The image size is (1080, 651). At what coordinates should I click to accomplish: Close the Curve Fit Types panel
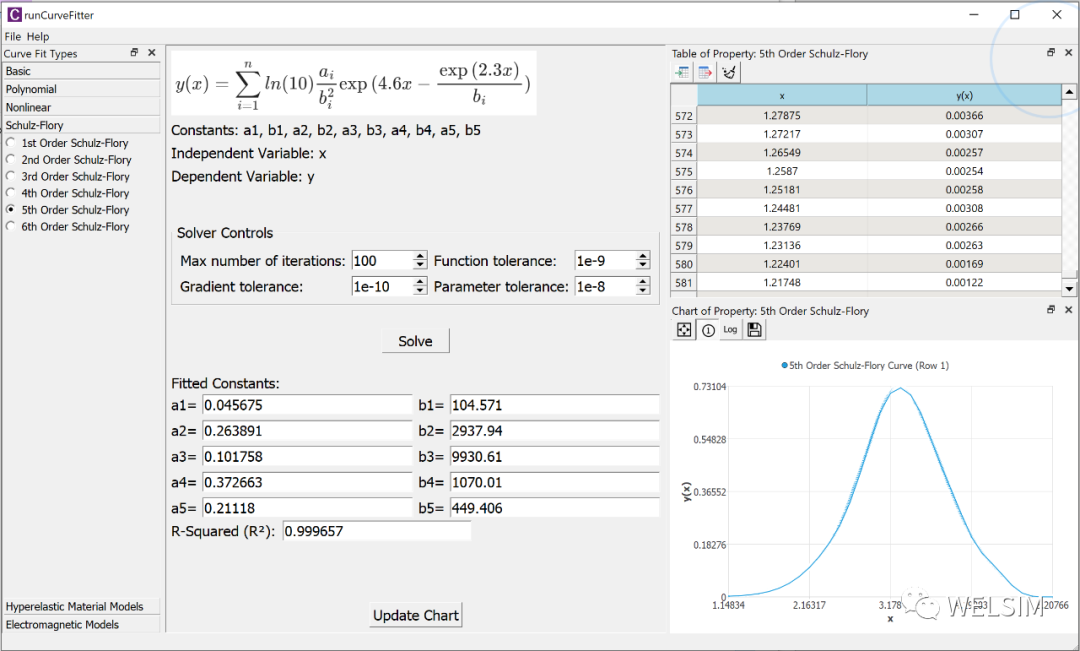[x=152, y=52]
